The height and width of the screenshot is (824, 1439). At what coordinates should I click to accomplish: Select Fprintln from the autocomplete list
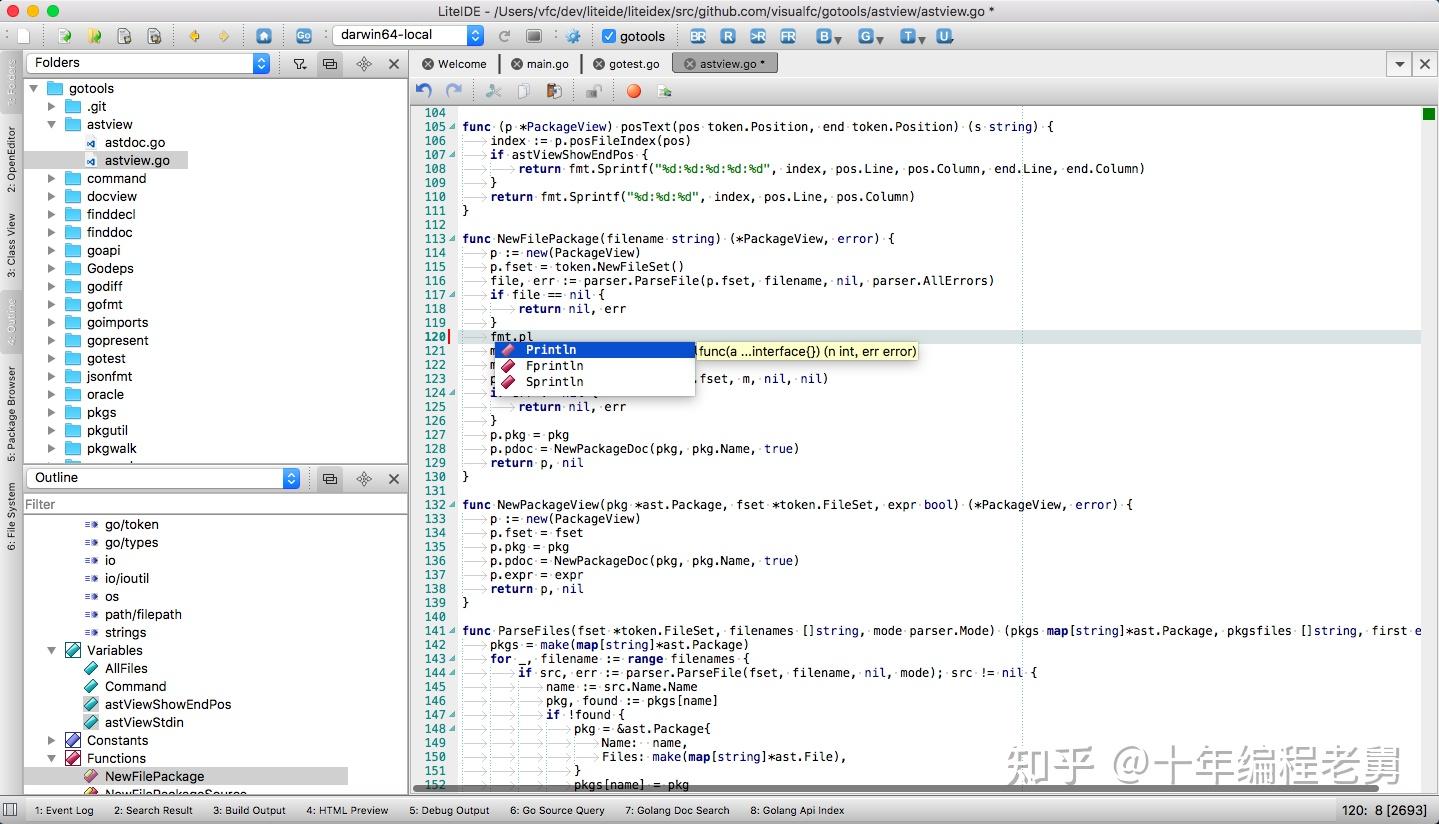click(554, 366)
